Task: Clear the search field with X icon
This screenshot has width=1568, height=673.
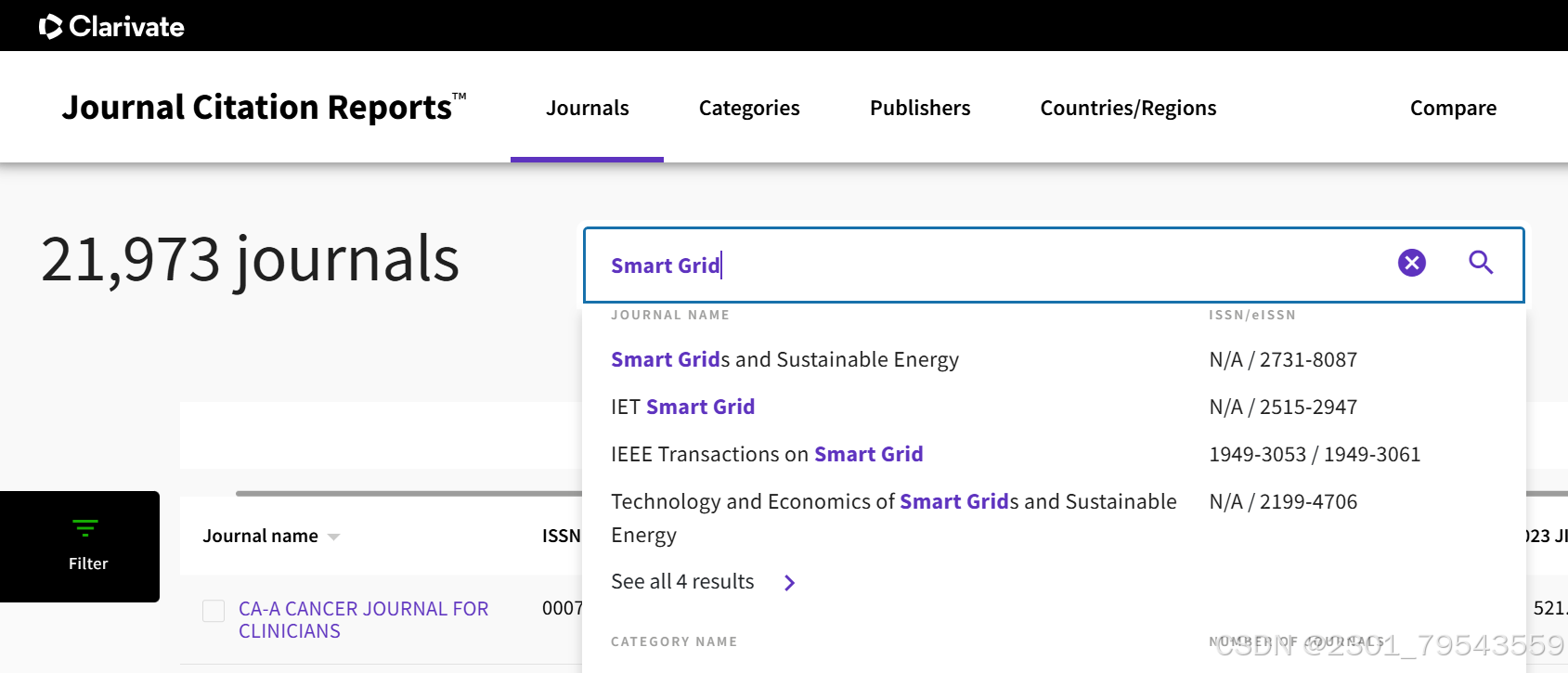Action: (1411, 263)
